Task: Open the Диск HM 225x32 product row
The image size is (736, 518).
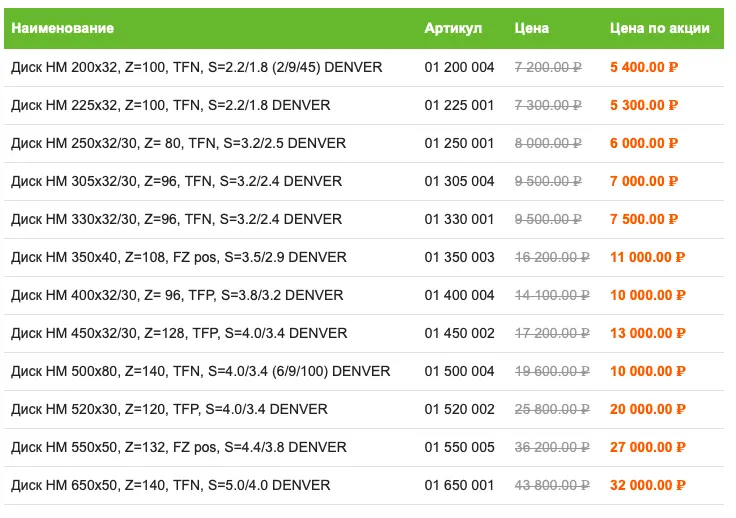Action: [170, 105]
